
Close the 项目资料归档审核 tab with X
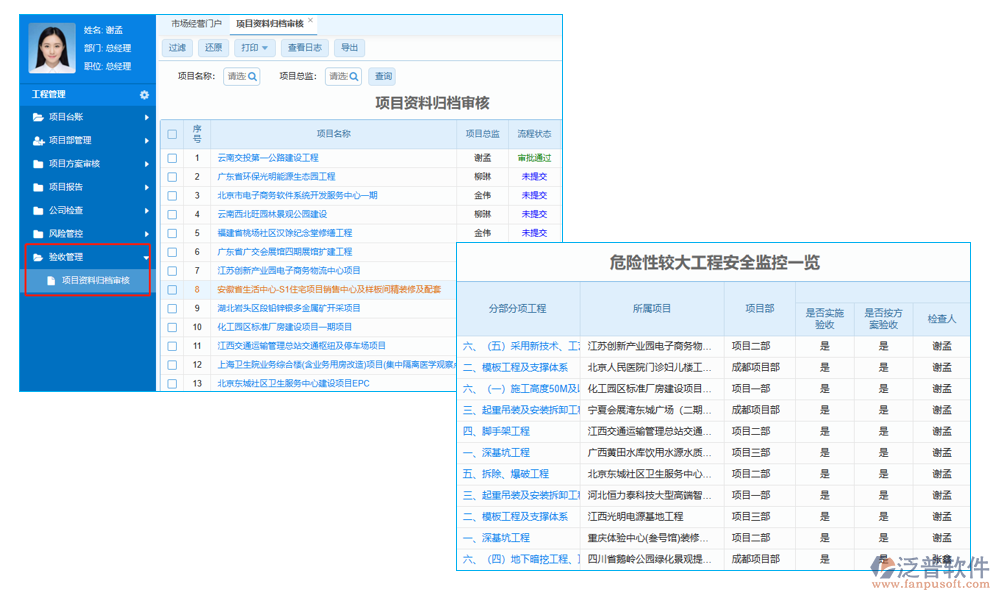coord(310,21)
